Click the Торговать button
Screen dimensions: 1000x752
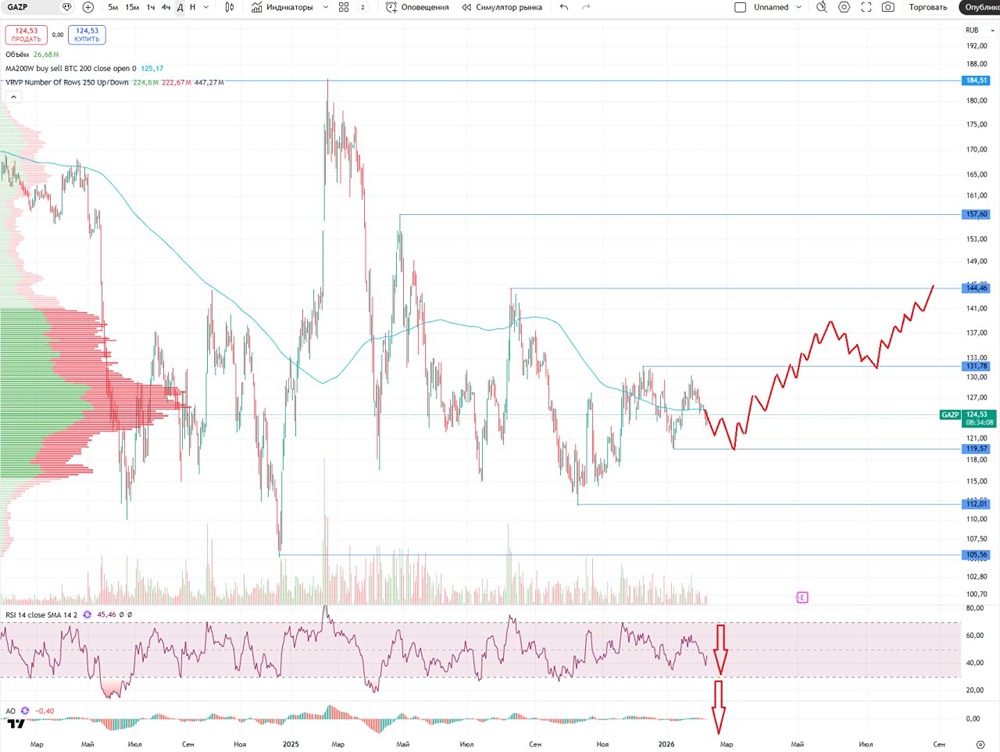point(928,8)
